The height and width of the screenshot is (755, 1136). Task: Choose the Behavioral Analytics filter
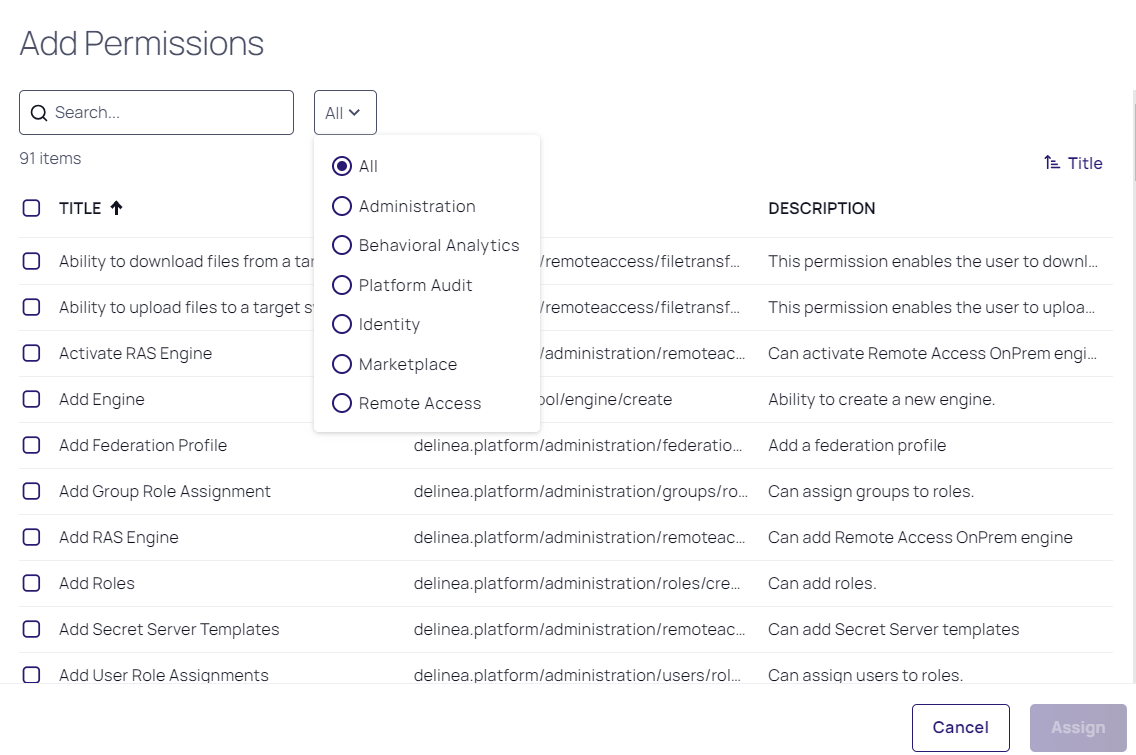(x=342, y=245)
